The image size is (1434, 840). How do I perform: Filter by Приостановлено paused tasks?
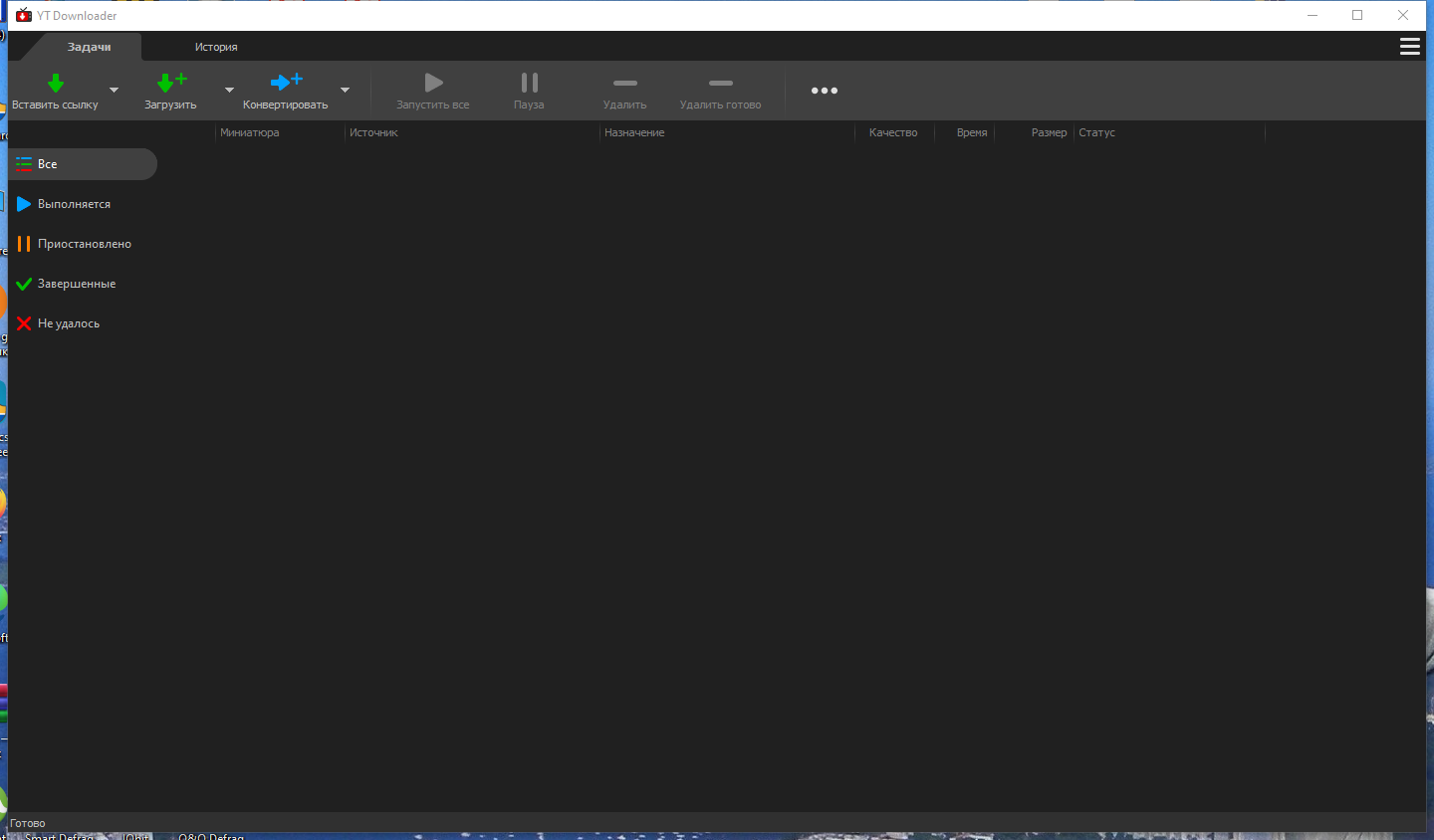click(x=83, y=244)
